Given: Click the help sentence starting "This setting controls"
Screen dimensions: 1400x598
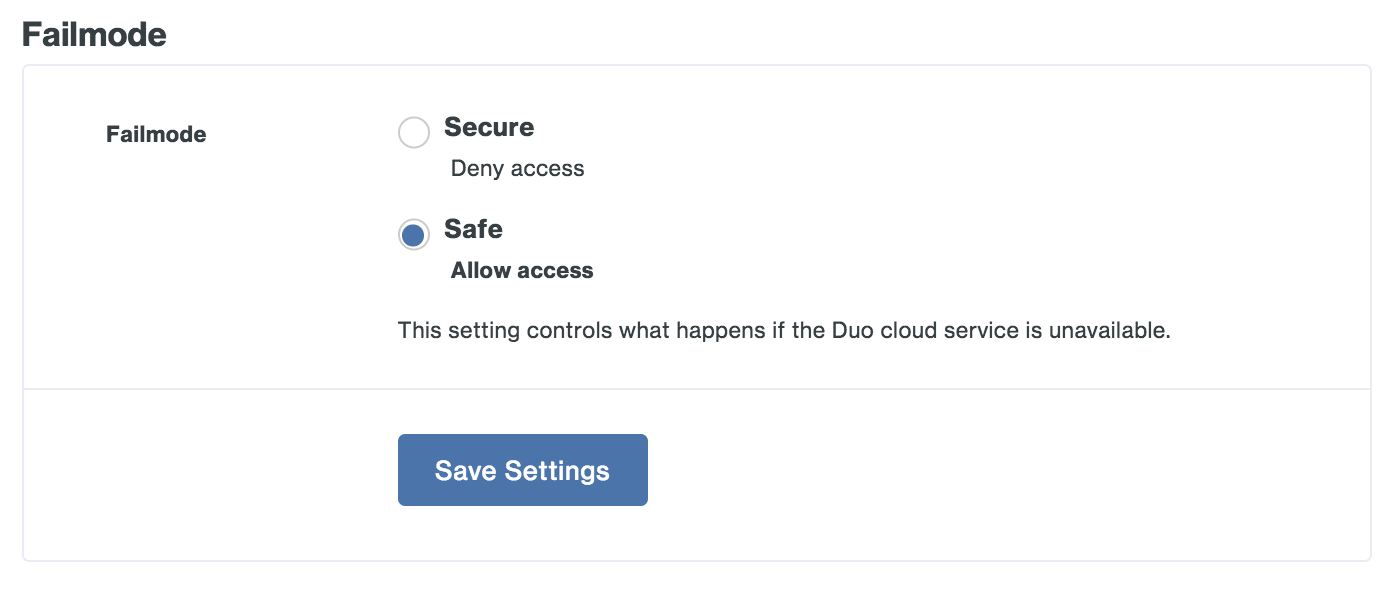Looking at the screenshot, I should (783, 330).
